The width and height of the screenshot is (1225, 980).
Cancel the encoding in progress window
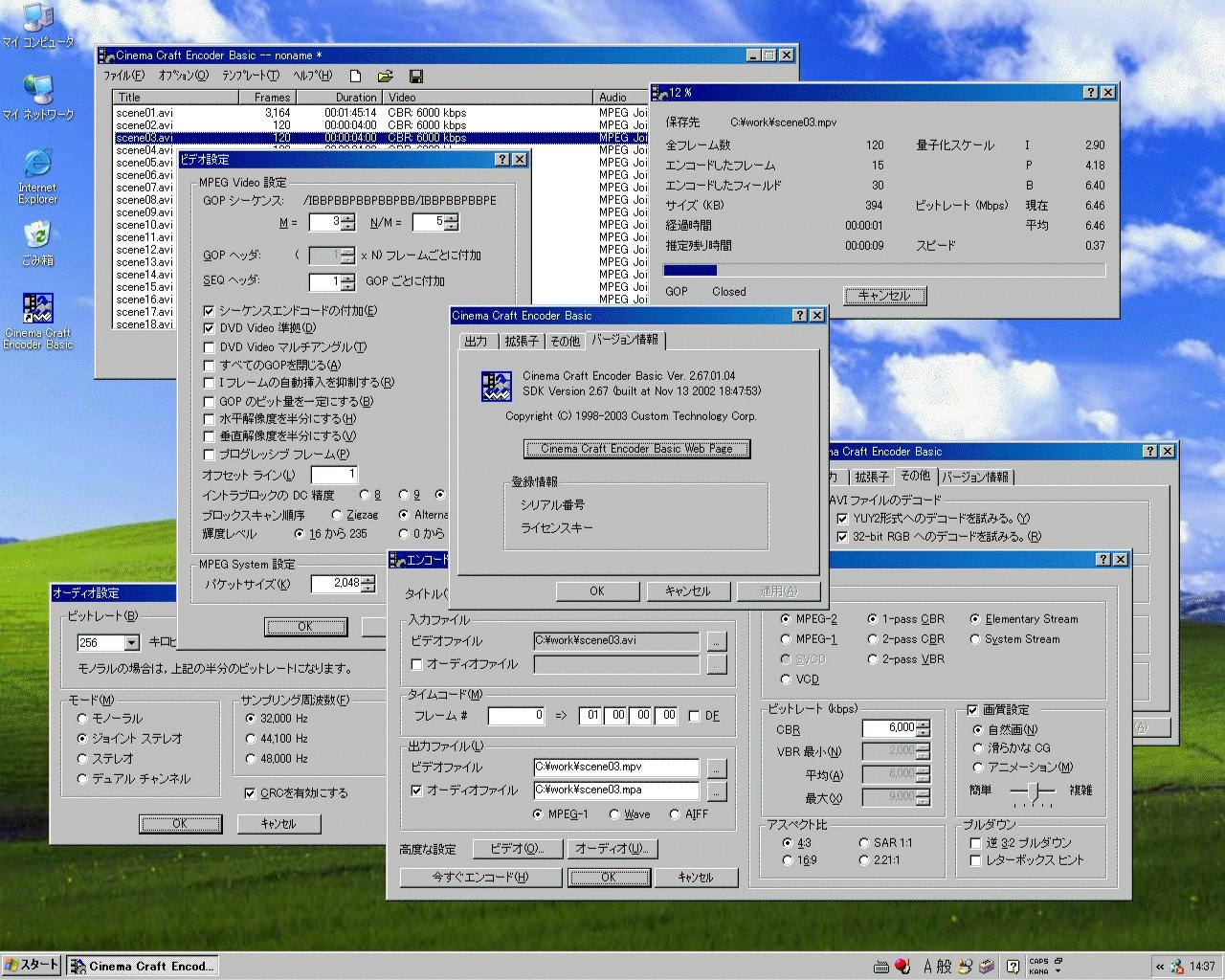point(884,295)
